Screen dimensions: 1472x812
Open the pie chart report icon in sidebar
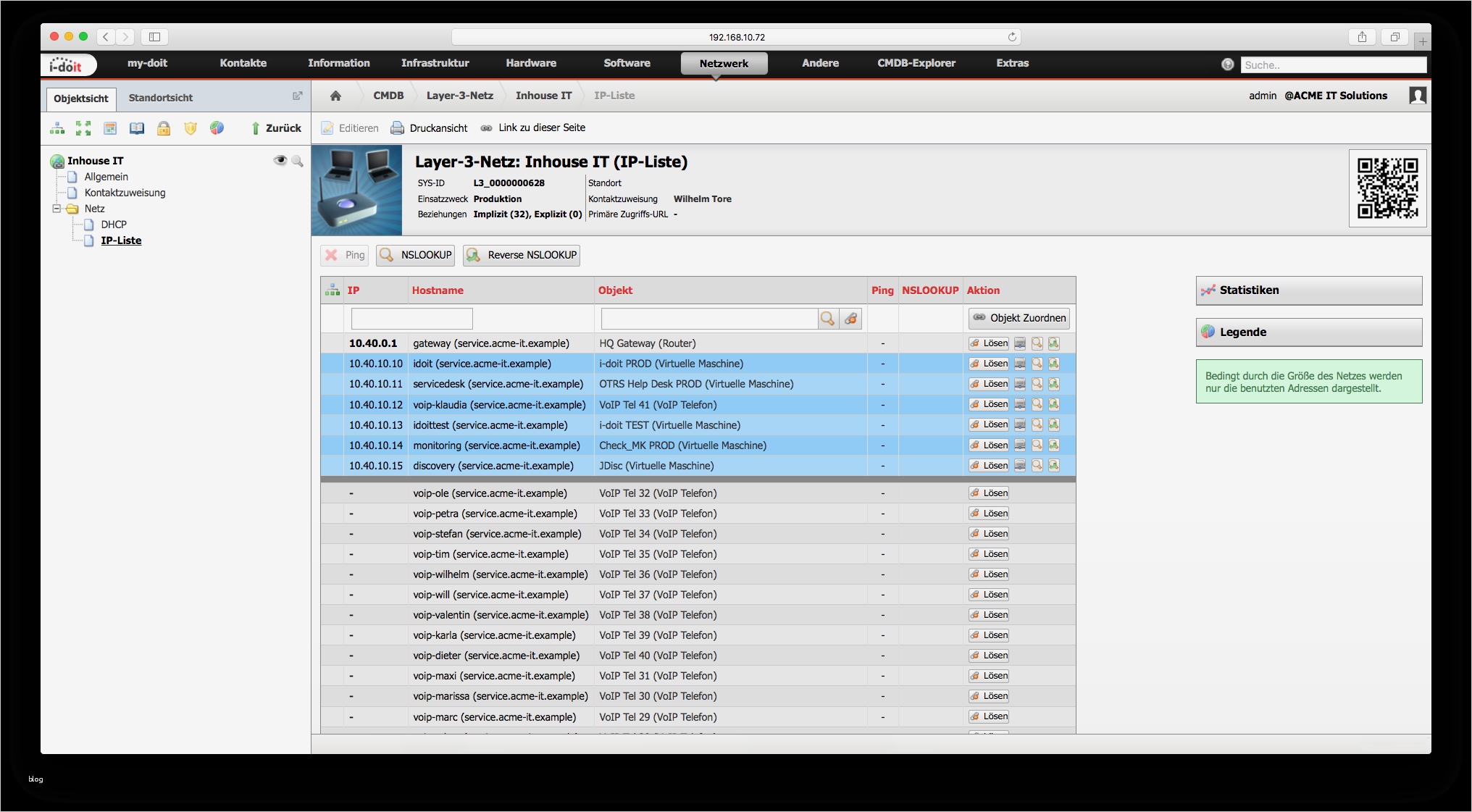(x=217, y=128)
